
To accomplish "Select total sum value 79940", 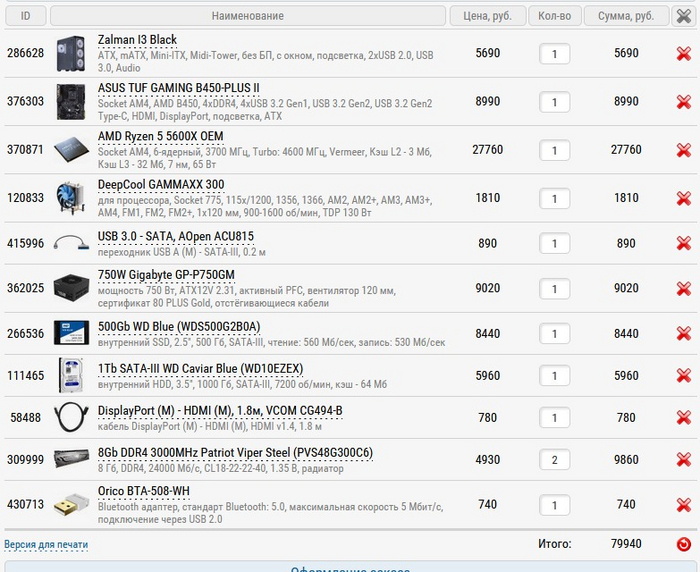I will [626, 544].
